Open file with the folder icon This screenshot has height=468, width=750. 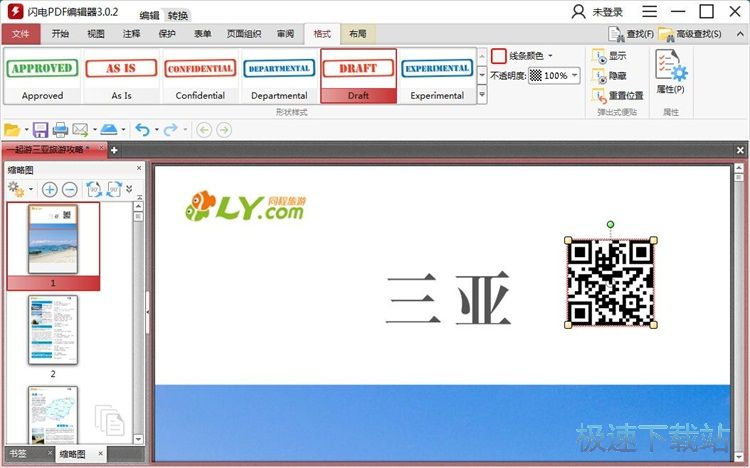(x=11, y=130)
